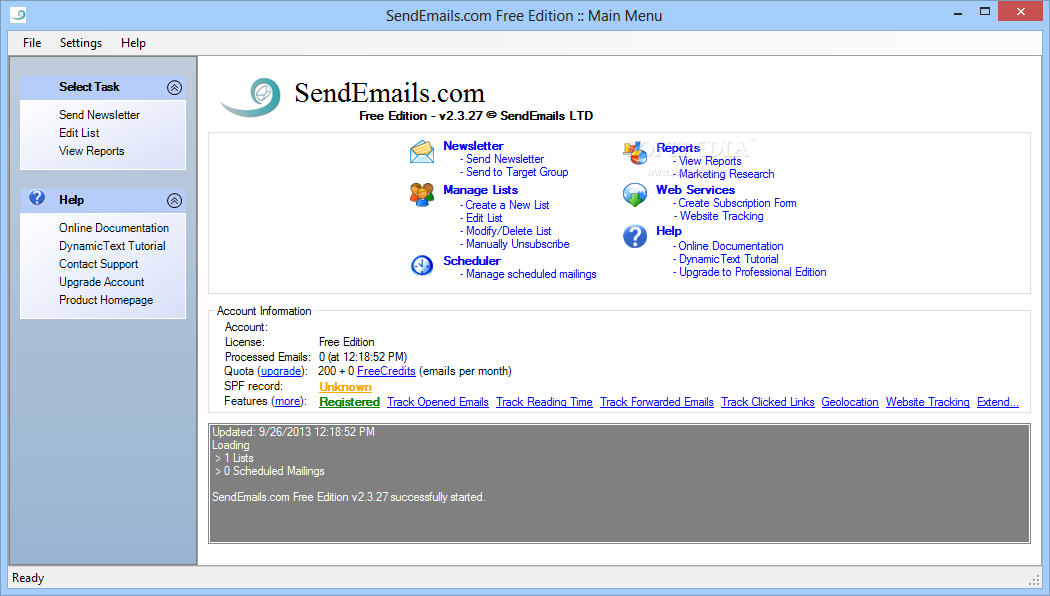The height and width of the screenshot is (596, 1050).
Task: Minimize the SendEmails.com window
Action: 958,13
